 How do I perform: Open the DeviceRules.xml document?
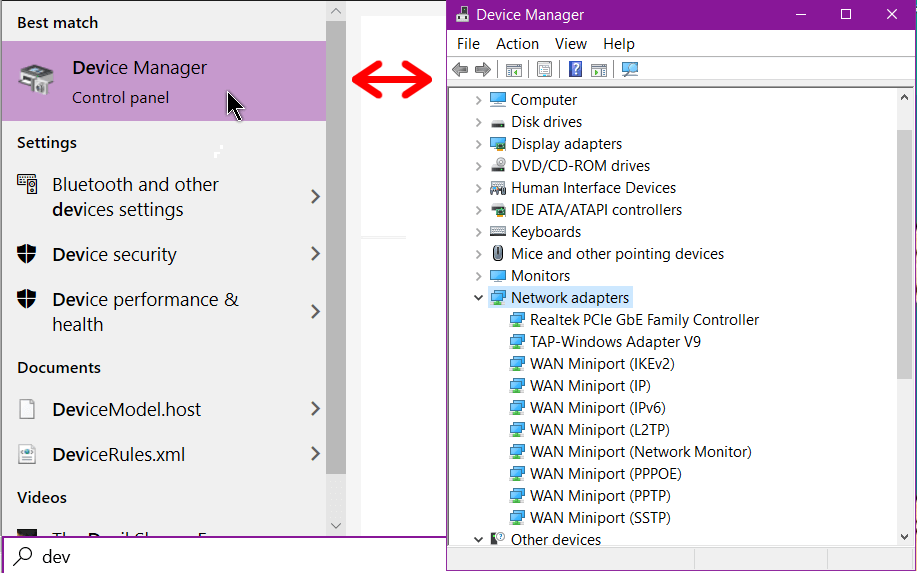tap(164, 454)
